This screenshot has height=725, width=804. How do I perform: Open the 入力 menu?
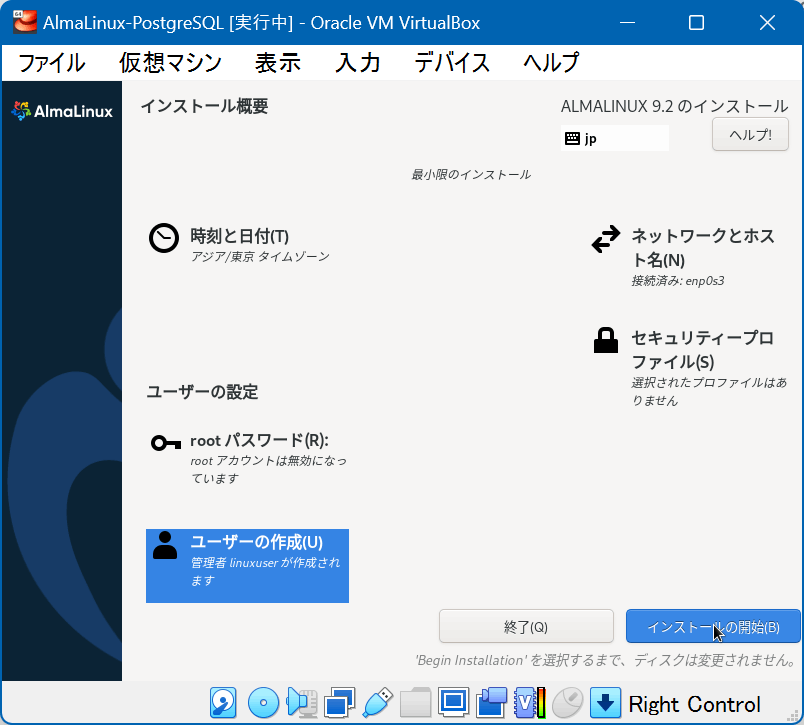[357, 63]
